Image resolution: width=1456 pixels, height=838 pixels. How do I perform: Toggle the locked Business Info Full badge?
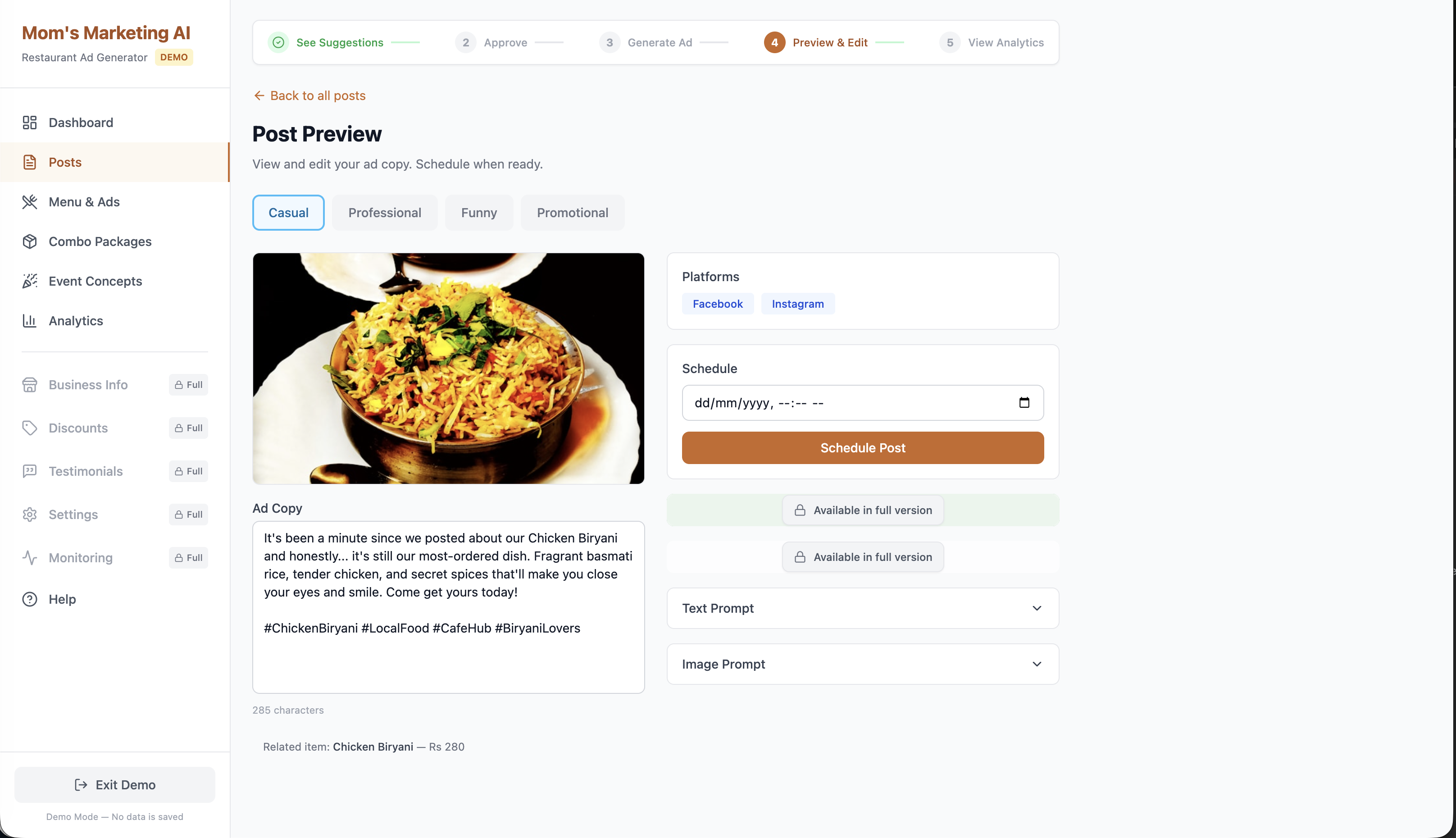click(x=188, y=384)
